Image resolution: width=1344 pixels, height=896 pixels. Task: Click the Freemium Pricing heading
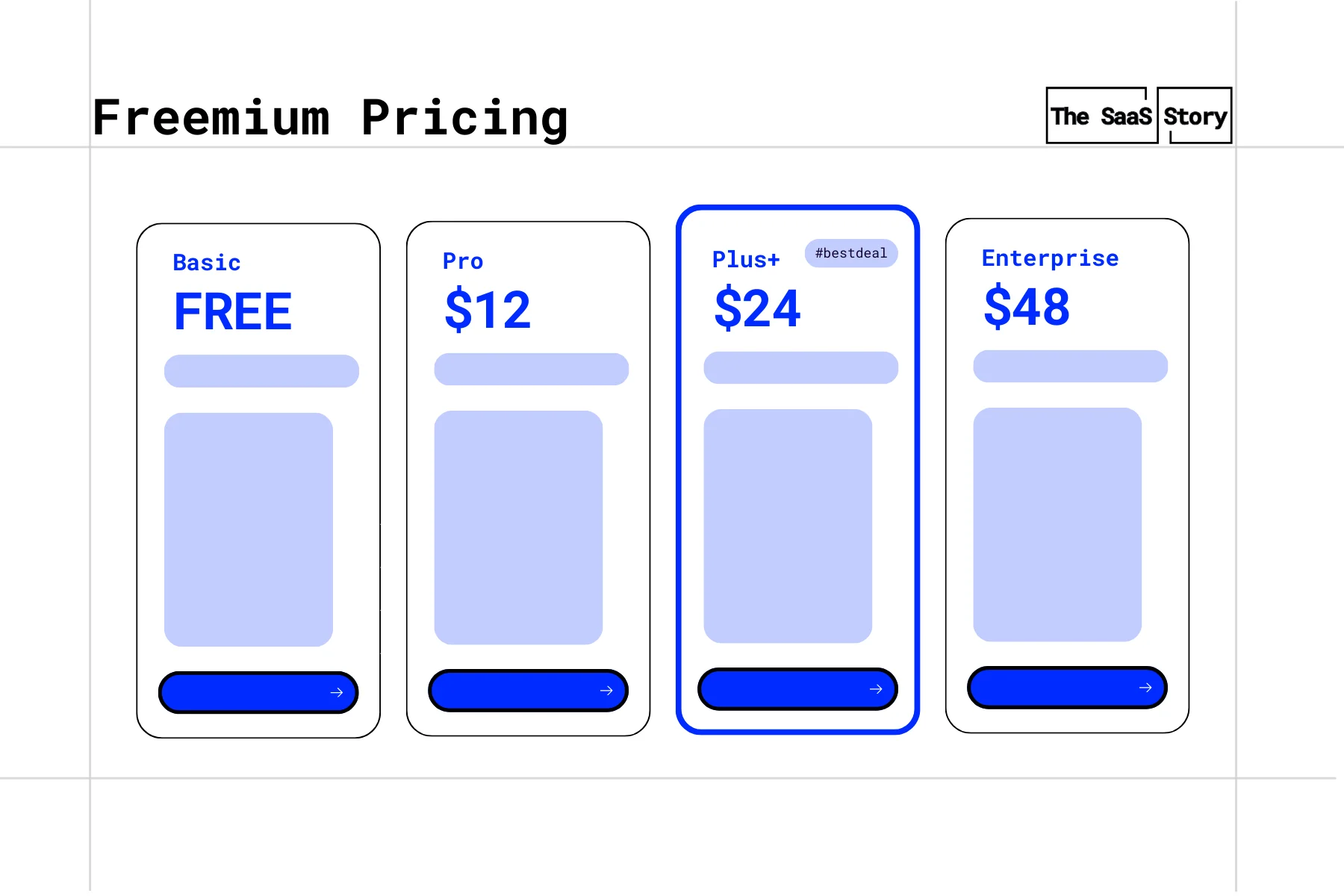[330, 118]
